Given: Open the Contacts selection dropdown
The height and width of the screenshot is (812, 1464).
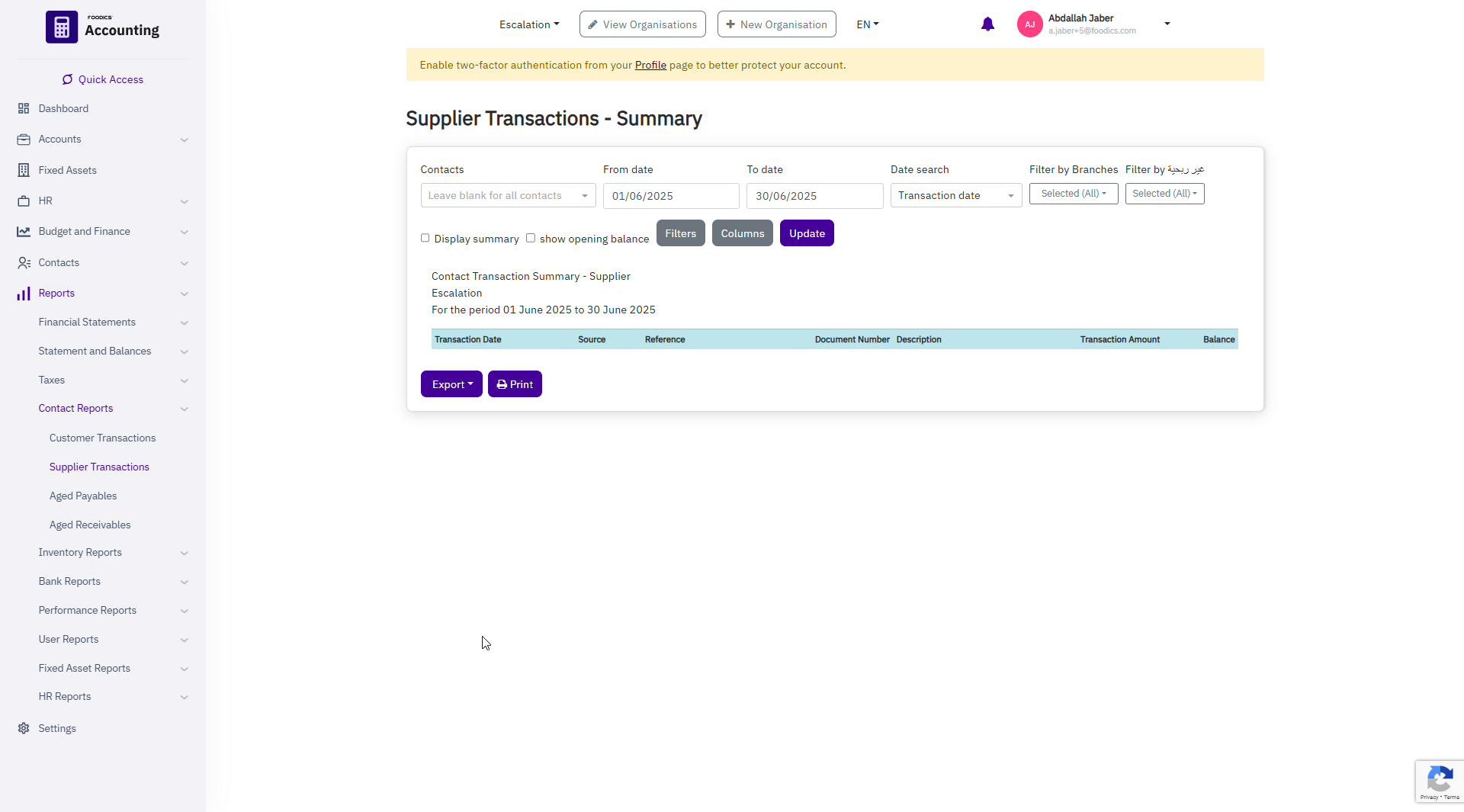Looking at the screenshot, I should [508, 196].
